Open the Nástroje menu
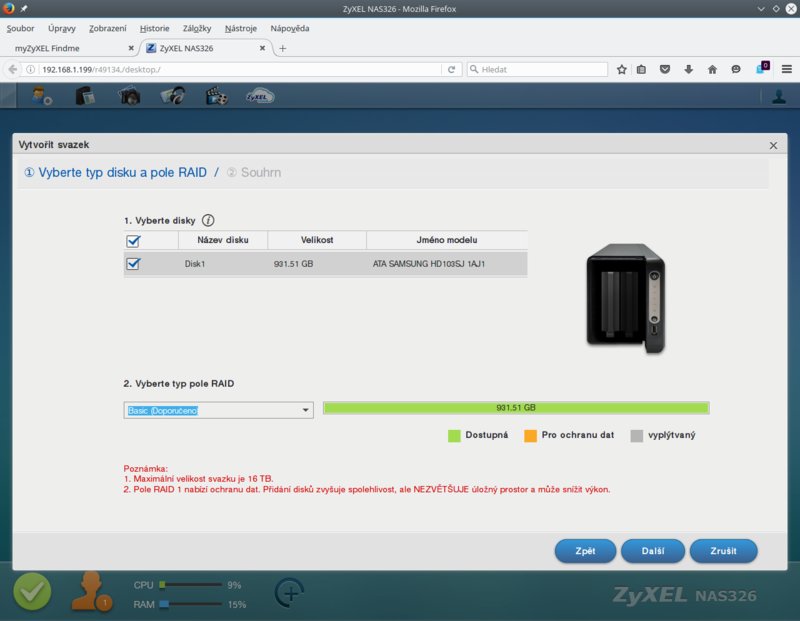Screen dimensions: 800x621 point(241,29)
